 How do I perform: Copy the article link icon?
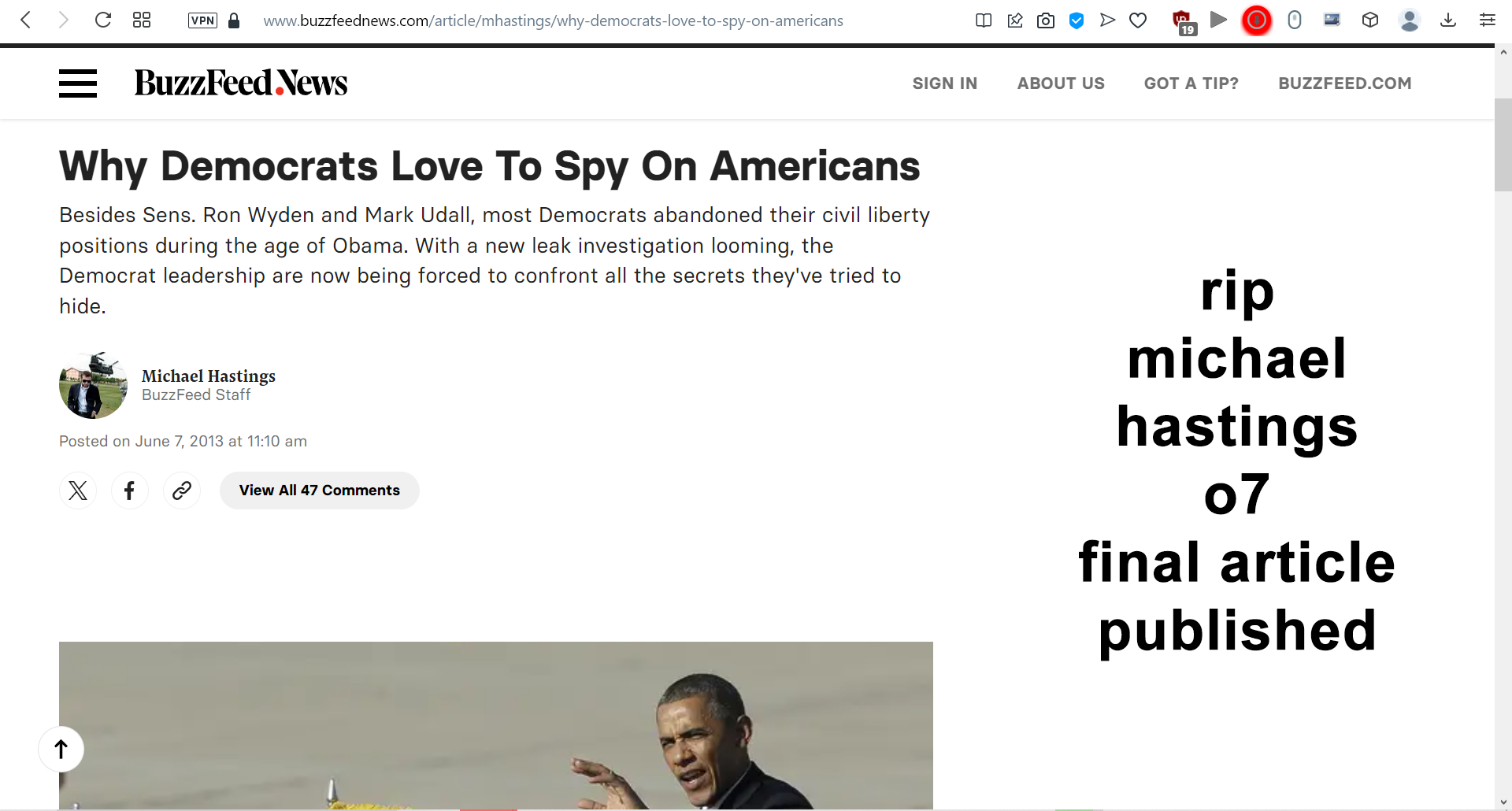[x=182, y=491]
